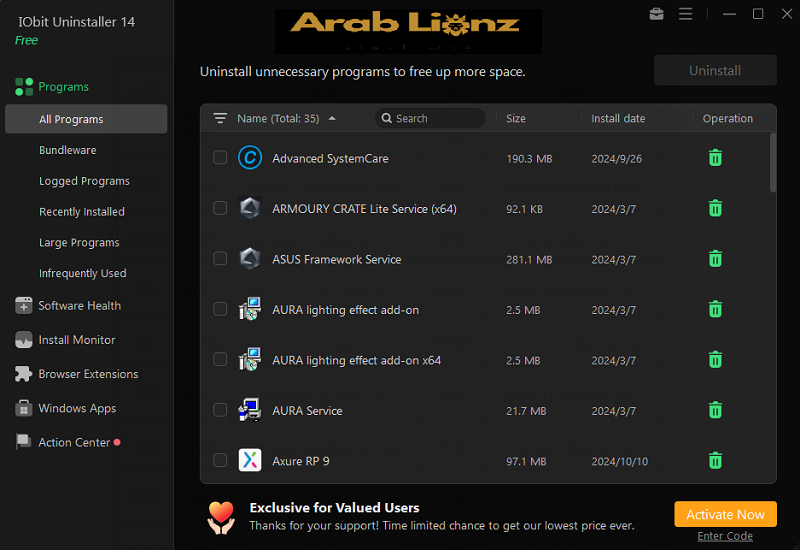This screenshot has width=800, height=550.
Task: Open Browser Extensions section
Action: (x=88, y=374)
